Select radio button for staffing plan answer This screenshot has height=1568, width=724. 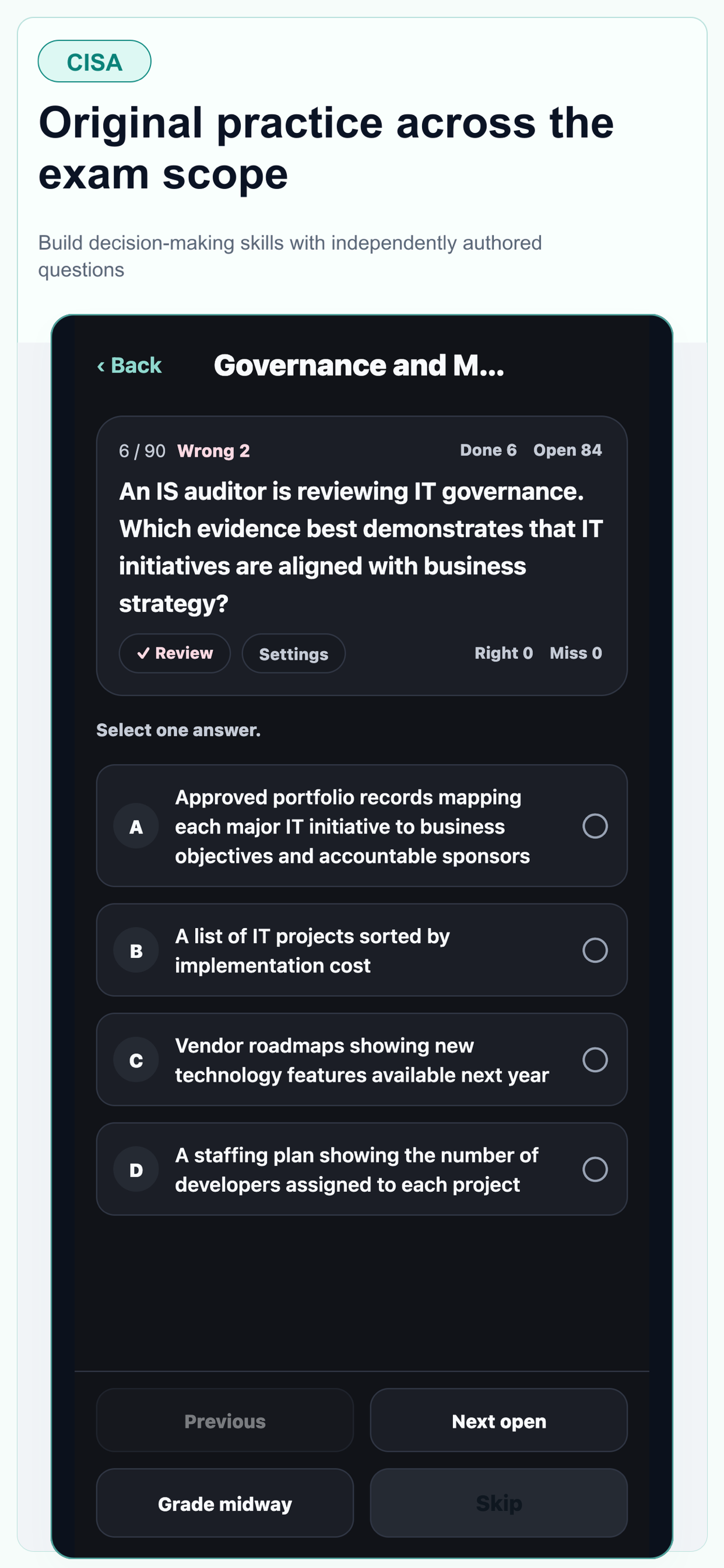tap(595, 1170)
